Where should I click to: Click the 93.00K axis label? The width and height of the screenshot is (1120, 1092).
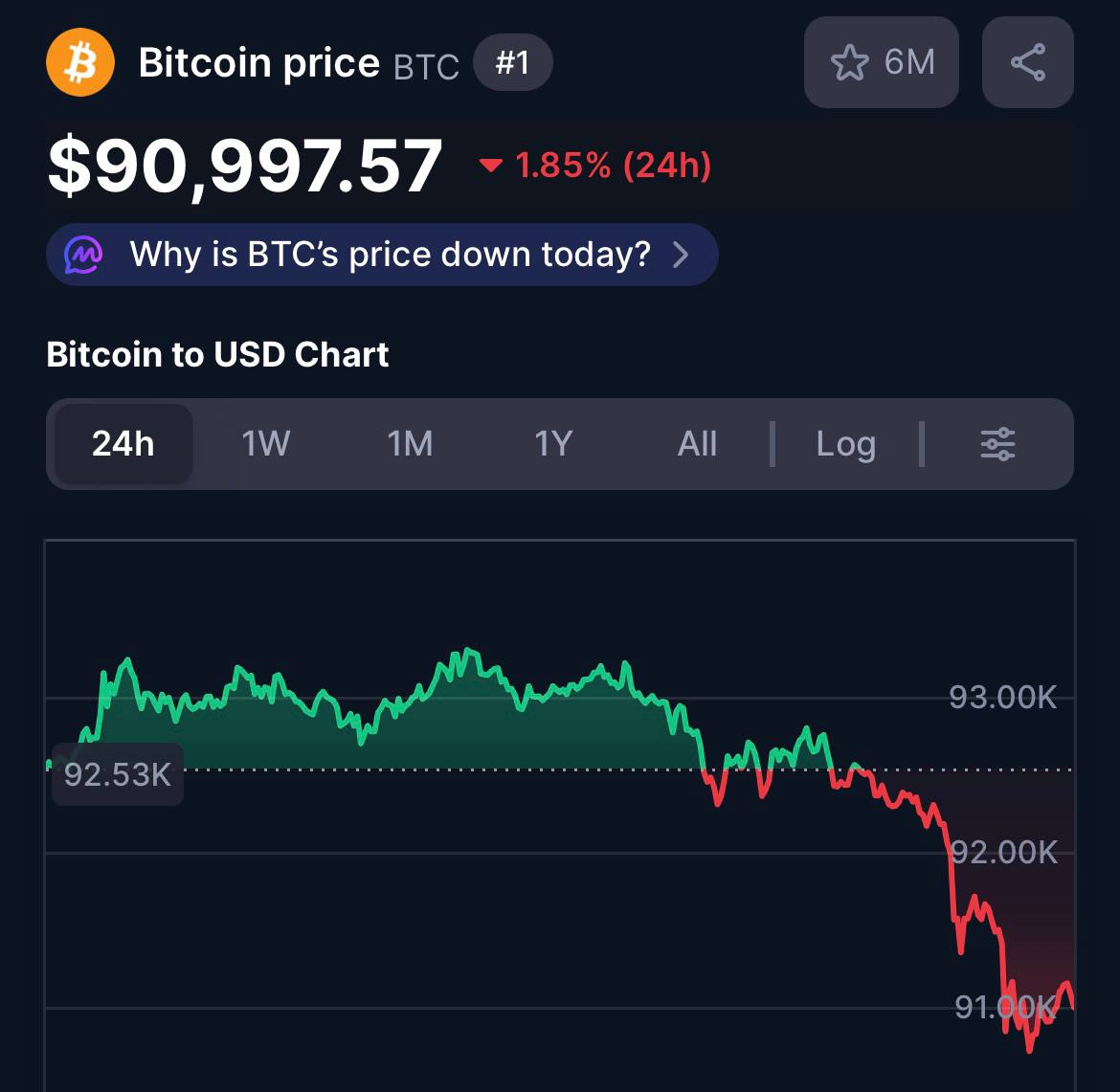[1002, 697]
